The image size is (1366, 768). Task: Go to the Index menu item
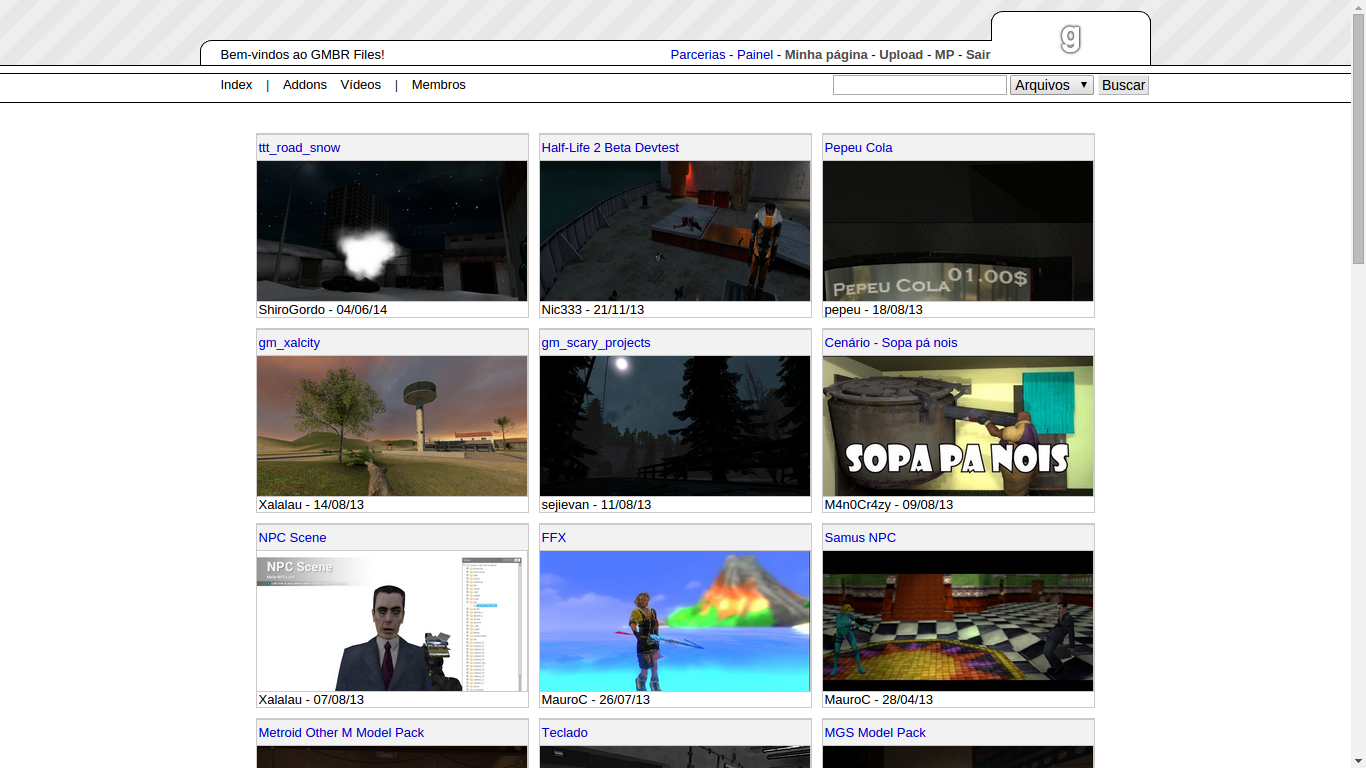(236, 85)
